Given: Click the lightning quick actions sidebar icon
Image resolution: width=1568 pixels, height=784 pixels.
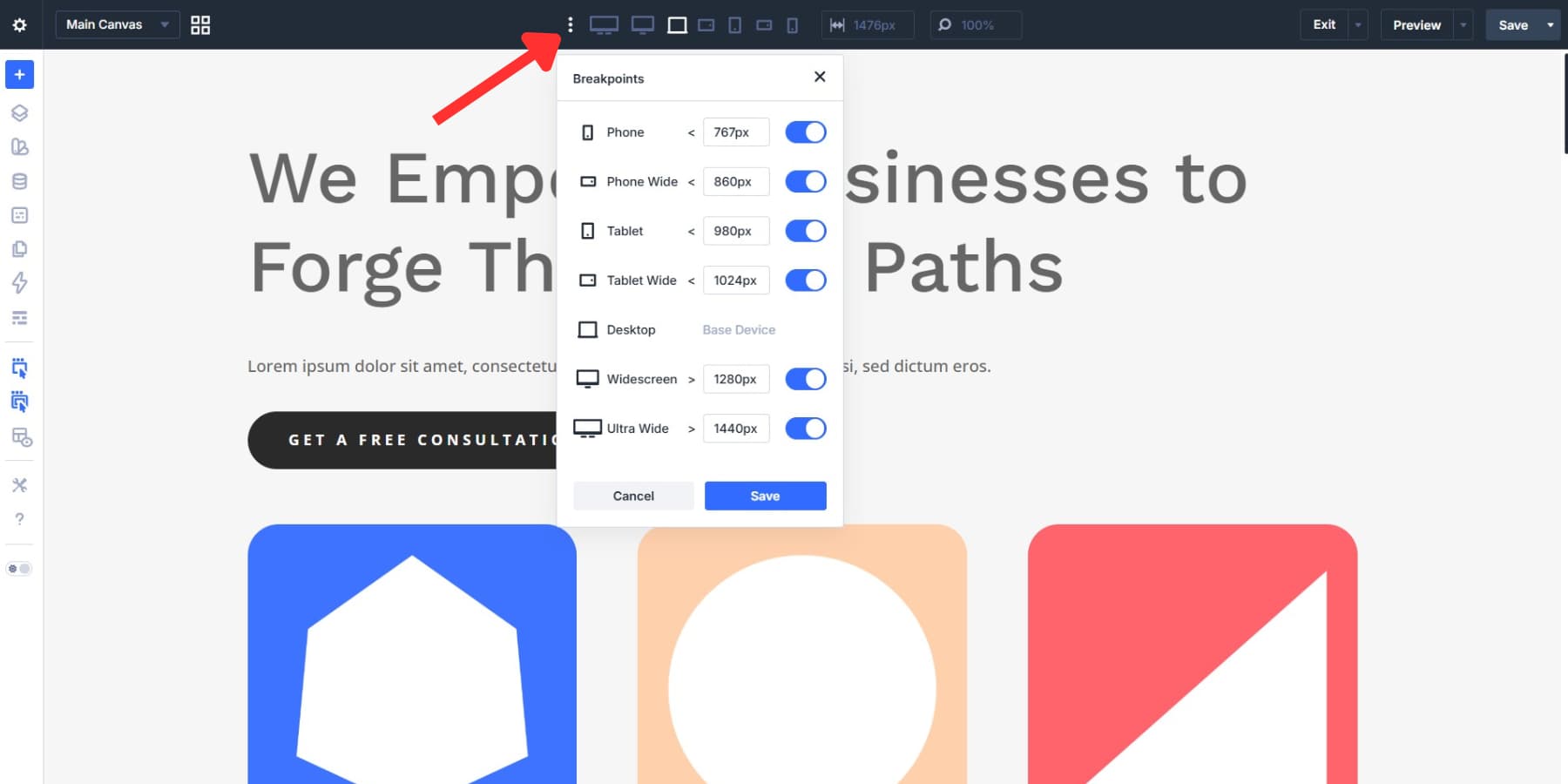Looking at the screenshot, I should pos(19,284).
